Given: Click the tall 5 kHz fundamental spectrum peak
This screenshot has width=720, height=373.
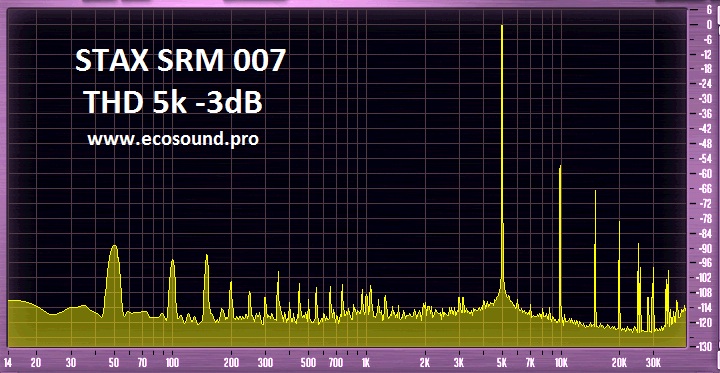Looking at the screenshot, I should click(x=502, y=161).
